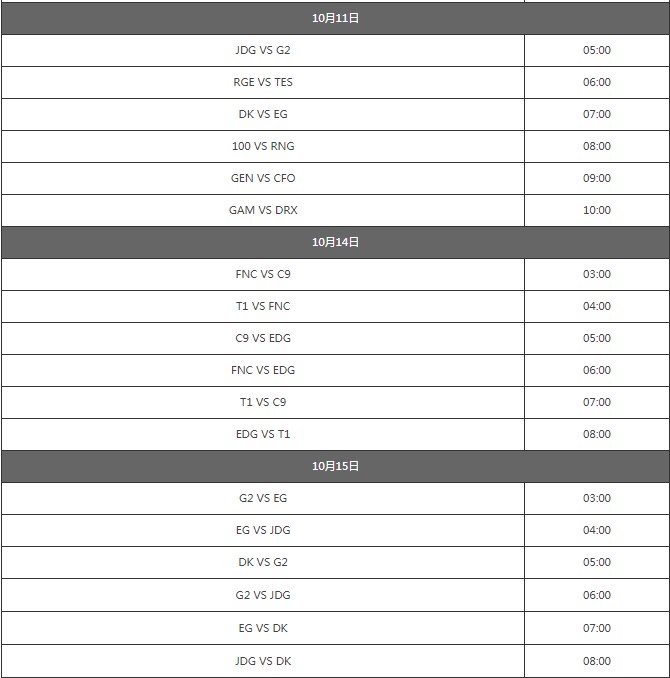The width and height of the screenshot is (670, 678).
Task: Click the 10:00 time cell
Action: pos(597,210)
